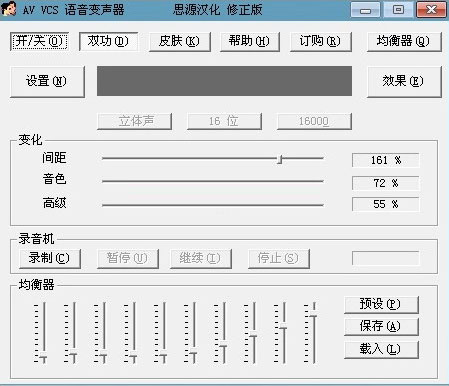Click the first equalizer band slider
Image resolution: width=449 pixels, height=386 pixels.
click(x=41, y=333)
